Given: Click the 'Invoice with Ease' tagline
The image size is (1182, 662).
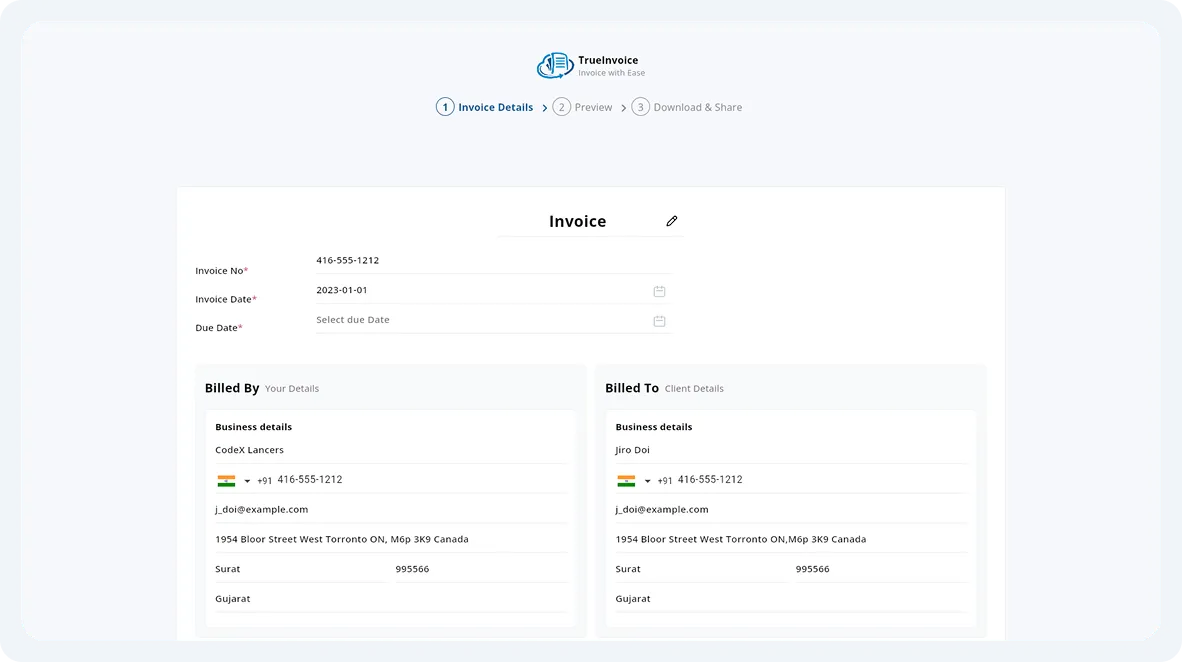Looking at the screenshot, I should click(611, 73).
